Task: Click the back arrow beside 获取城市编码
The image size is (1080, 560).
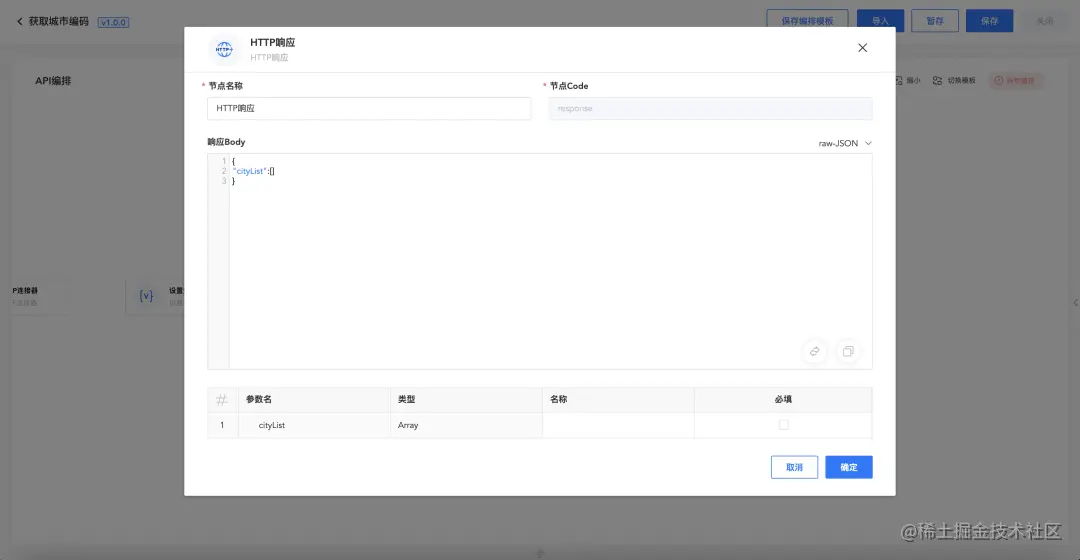Action: [x=19, y=21]
